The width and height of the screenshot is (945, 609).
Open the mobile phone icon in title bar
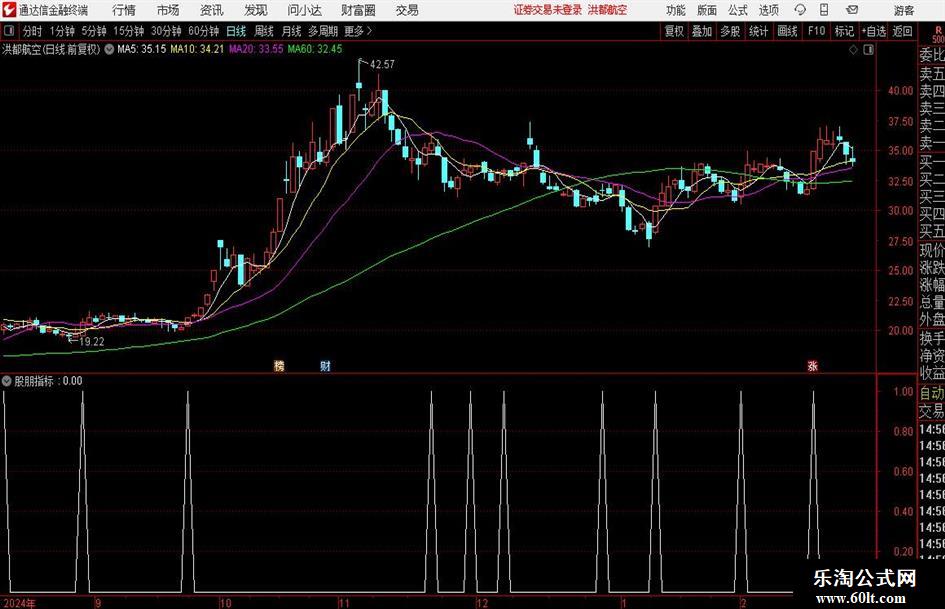click(x=824, y=10)
